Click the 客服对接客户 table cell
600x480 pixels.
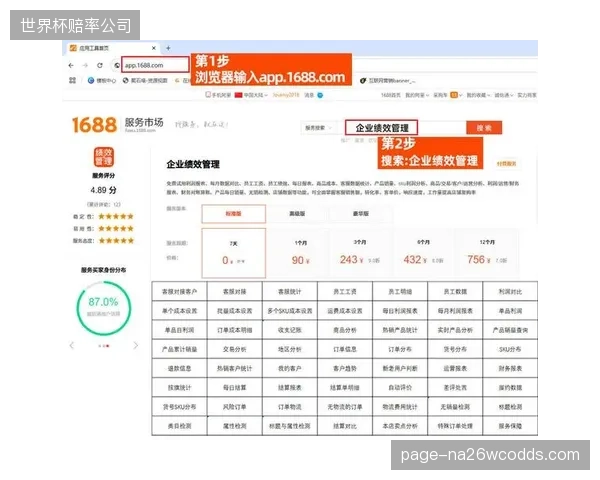pos(179,292)
